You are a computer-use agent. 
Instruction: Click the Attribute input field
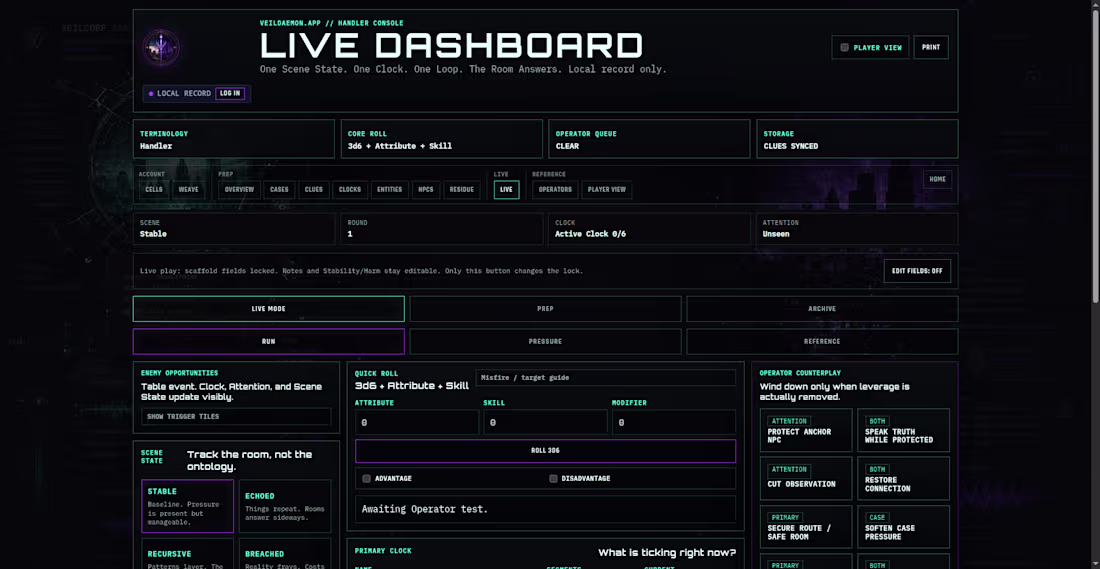[417, 422]
